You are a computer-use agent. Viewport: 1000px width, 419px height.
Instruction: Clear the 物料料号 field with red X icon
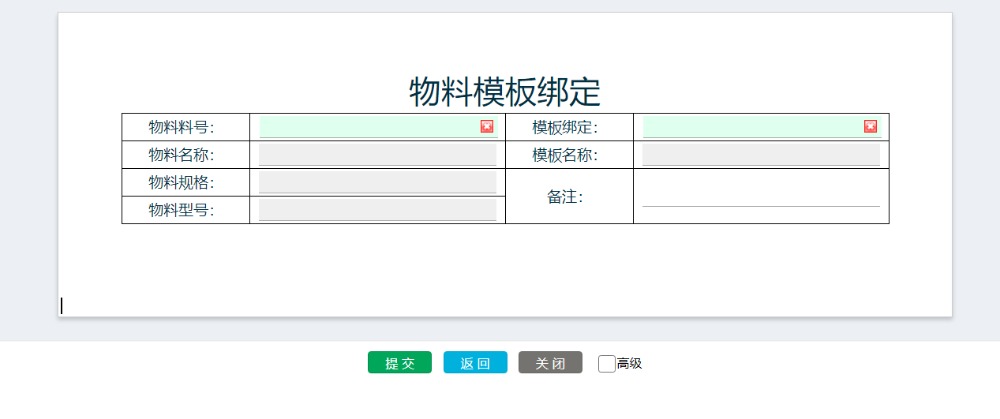[x=487, y=126]
